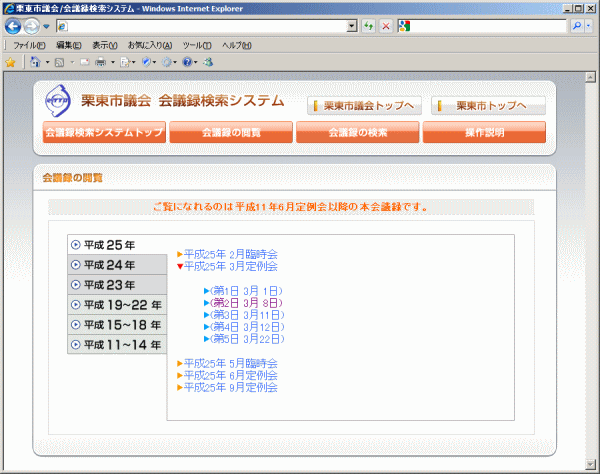Image resolution: width=600 pixels, height=474 pixels.
Task: Select the 平成24年 year tab
Action: 117,265
